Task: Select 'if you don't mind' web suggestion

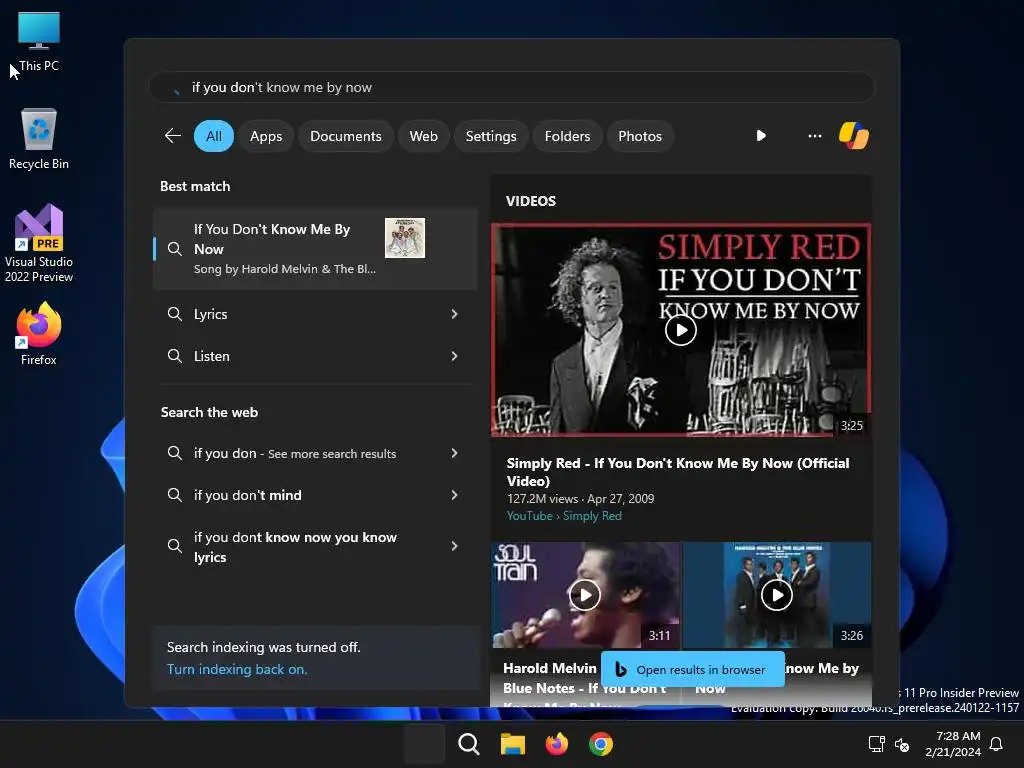Action: tap(315, 495)
